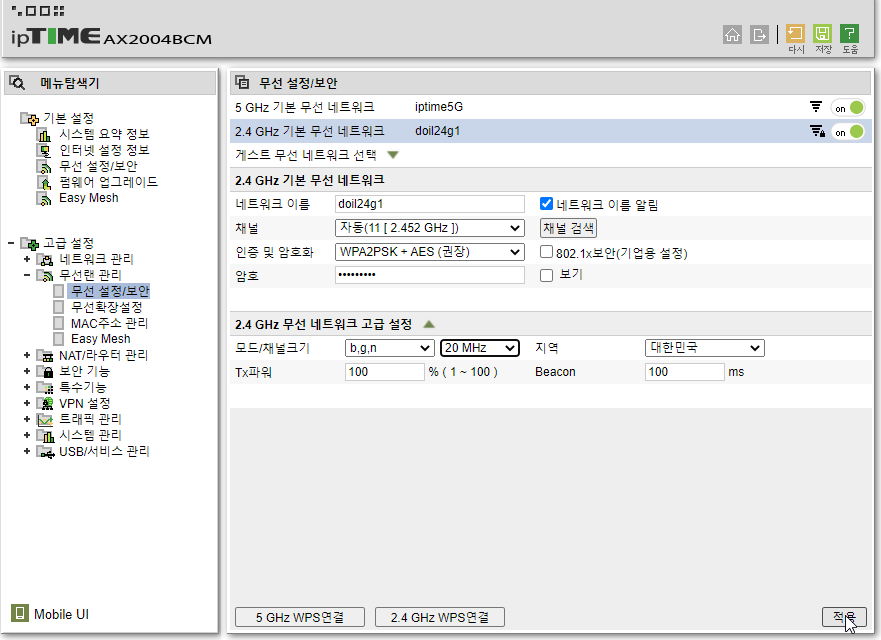Open the 지역 대한민국 dropdown
The image size is (881, 640).
point(705,348)
